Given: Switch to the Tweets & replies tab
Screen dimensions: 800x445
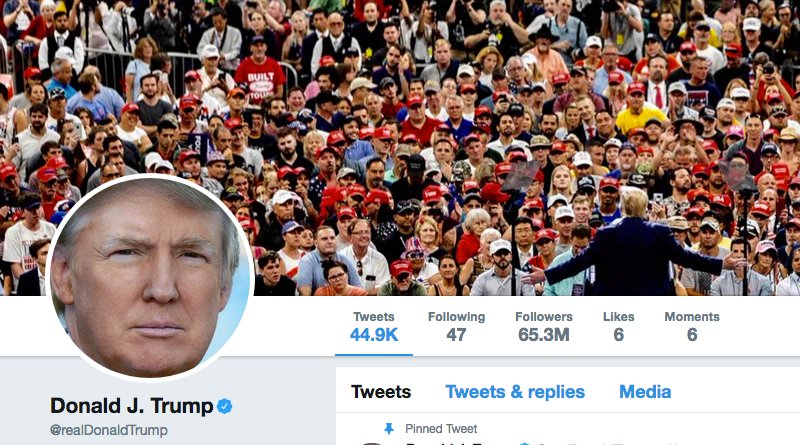Looking at the screenshot, I should (515, 392).
